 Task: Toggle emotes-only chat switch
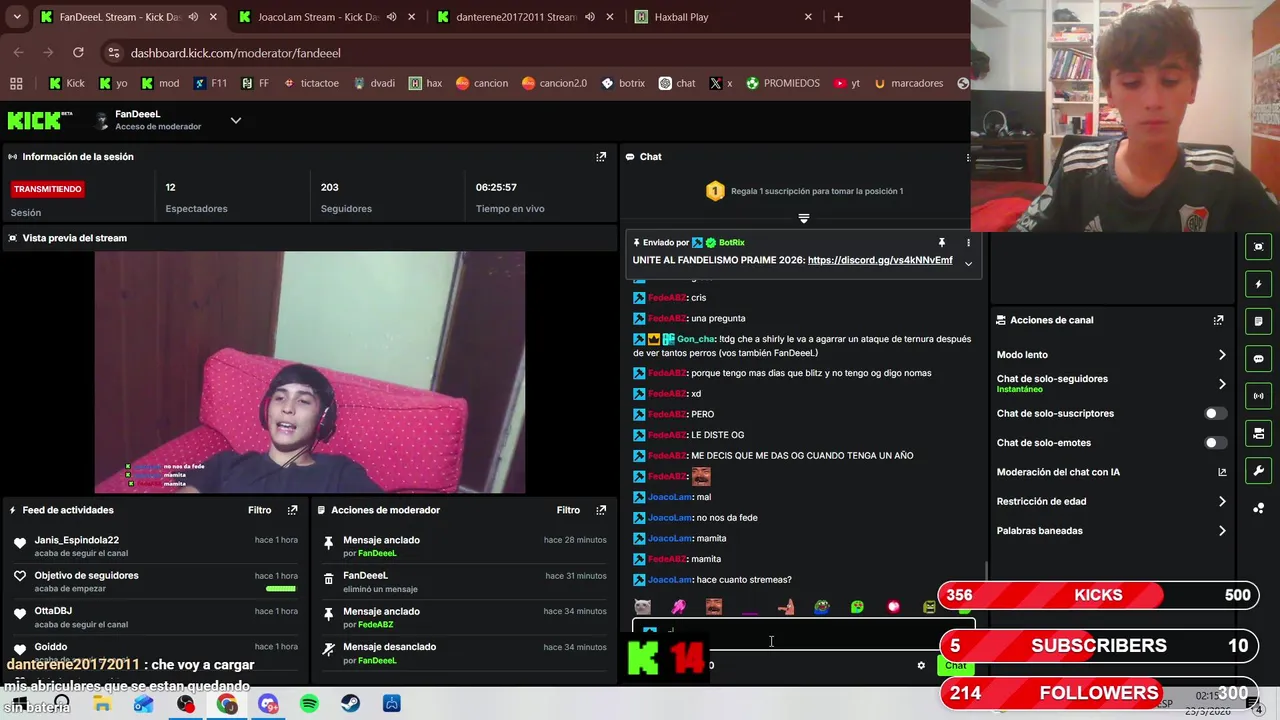1214,442
